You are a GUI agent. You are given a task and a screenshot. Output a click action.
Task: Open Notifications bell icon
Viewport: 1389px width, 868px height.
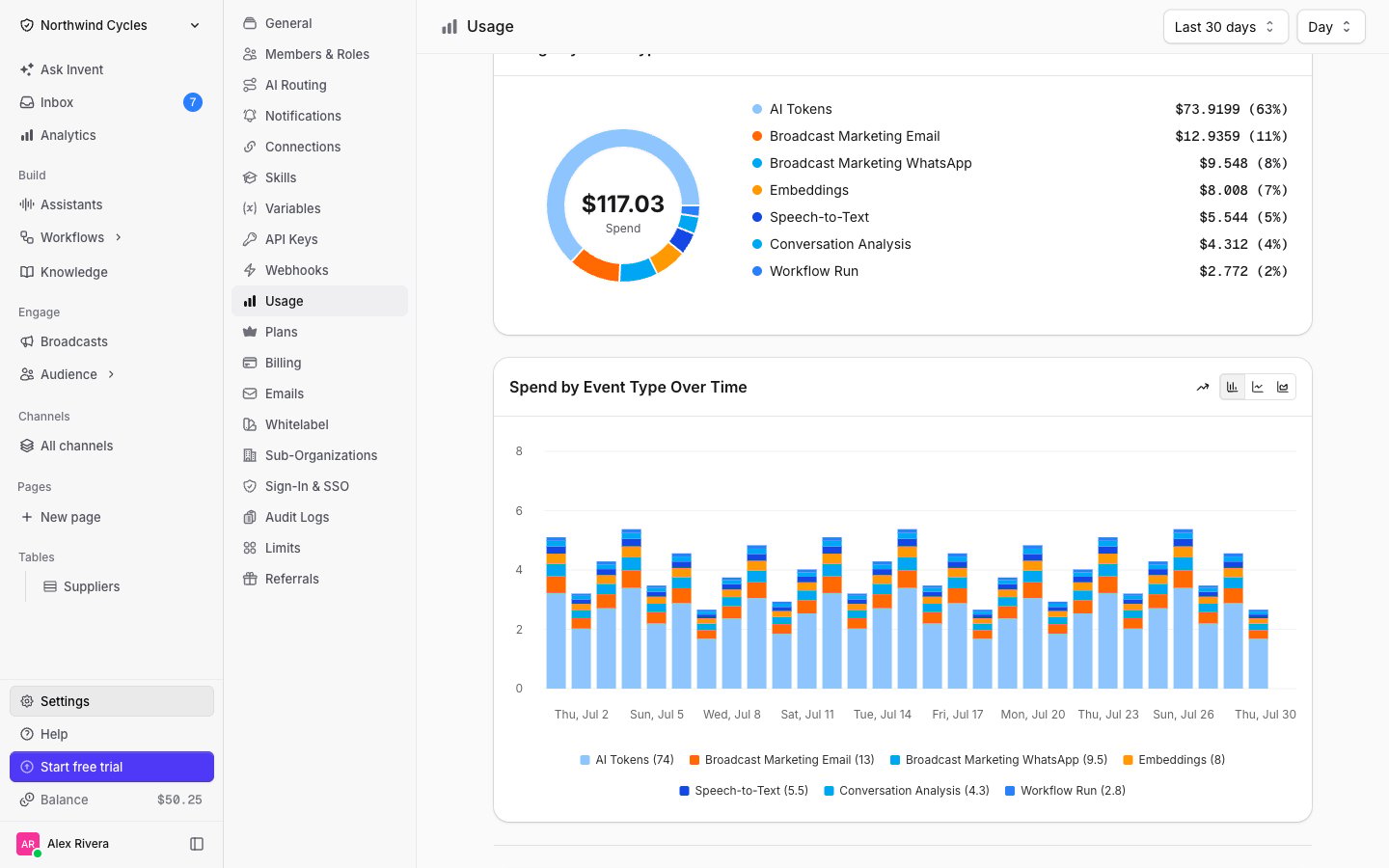[250, 116]
